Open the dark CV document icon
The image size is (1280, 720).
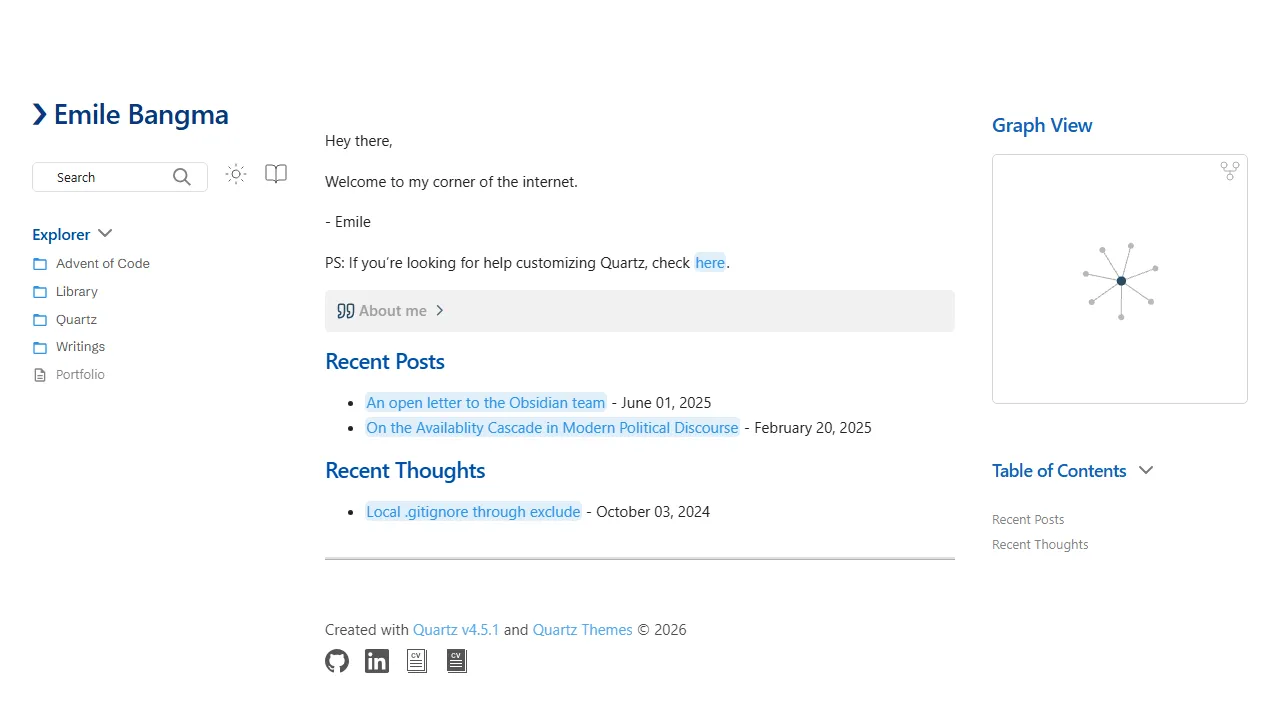[456, 660]
